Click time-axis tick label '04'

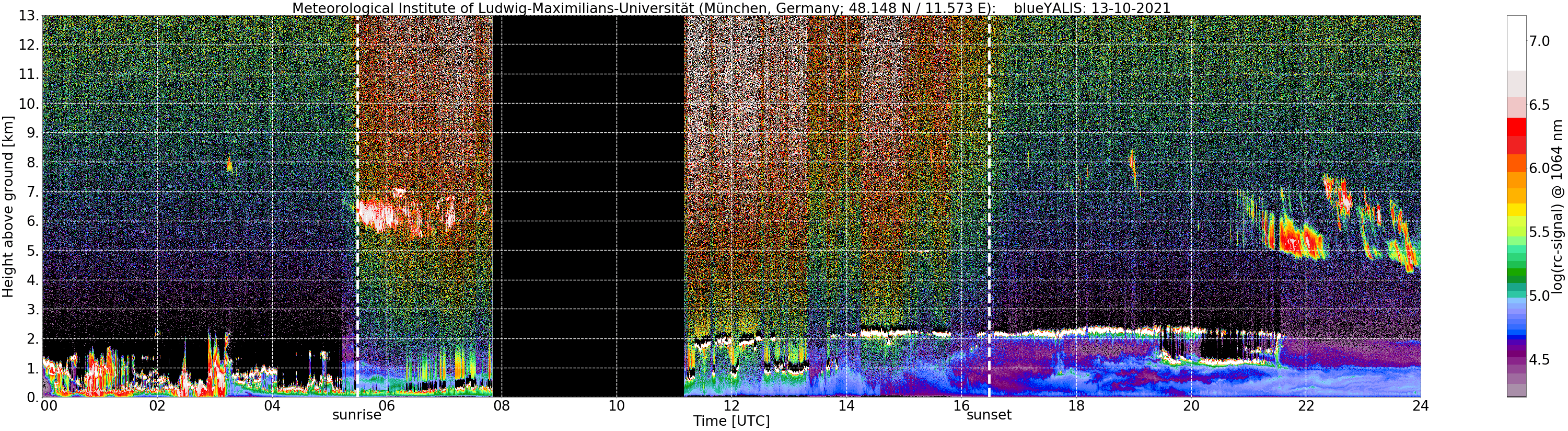tap(272, 405)
